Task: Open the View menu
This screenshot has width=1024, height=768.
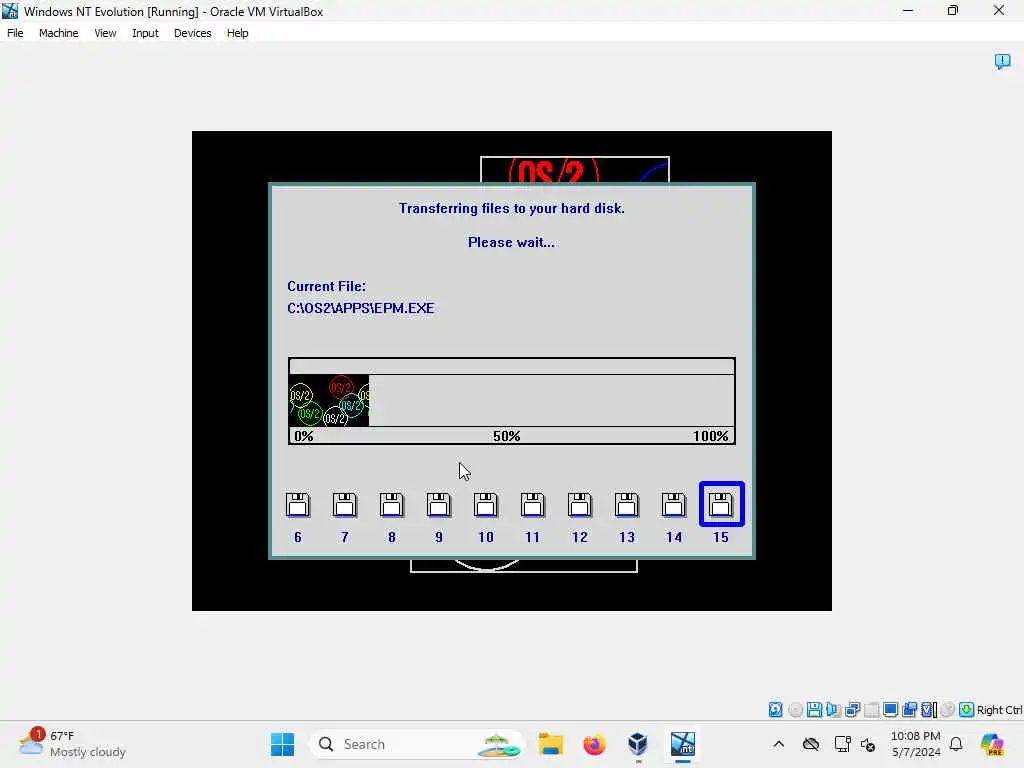Action: click(105, 33)
